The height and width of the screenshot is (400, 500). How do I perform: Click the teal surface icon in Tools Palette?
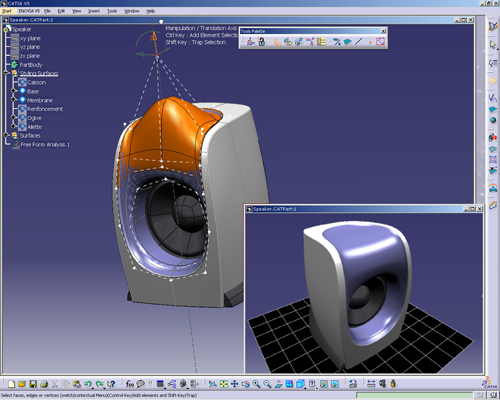tap(348, 42)
